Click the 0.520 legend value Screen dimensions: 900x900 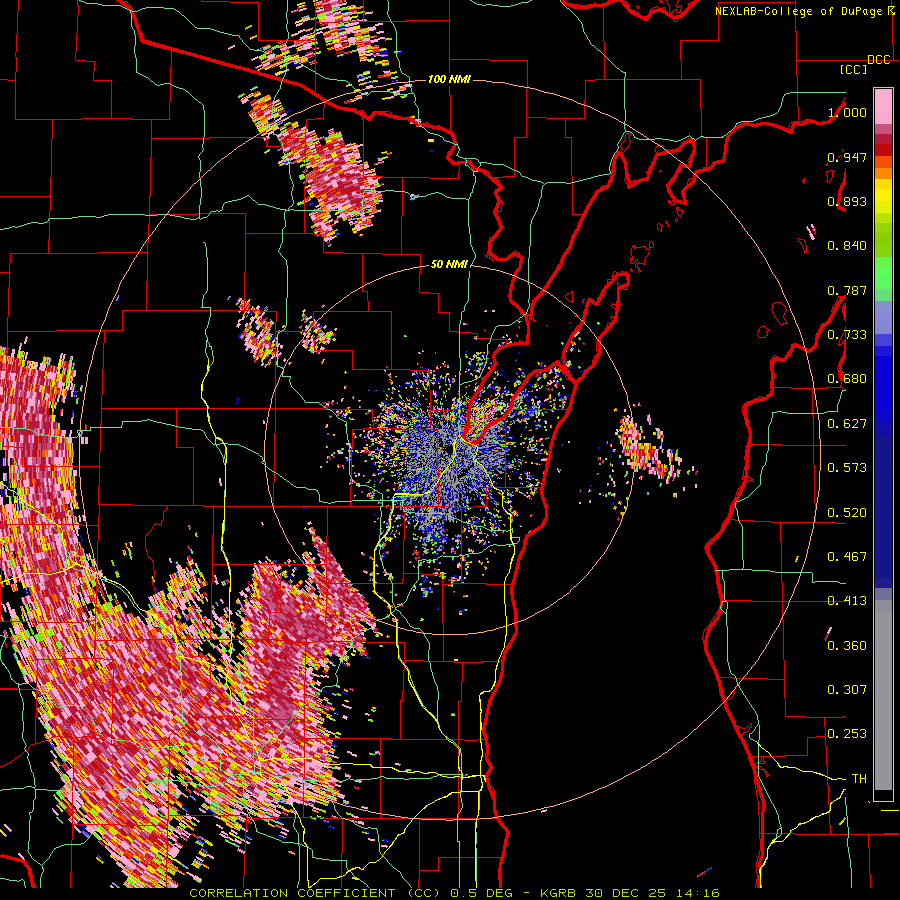pyautogui.click(x=847, y=513)
